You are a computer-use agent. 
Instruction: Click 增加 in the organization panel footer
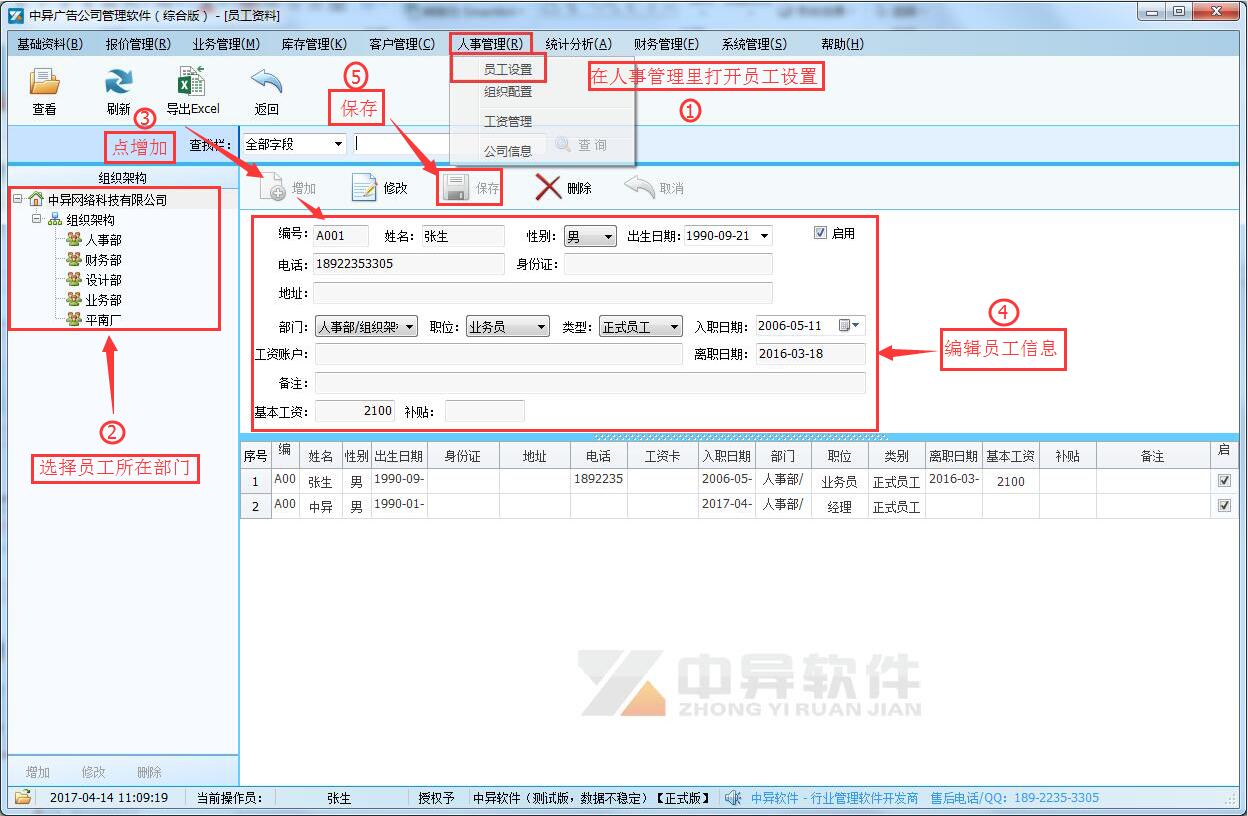tap(38, 772)
